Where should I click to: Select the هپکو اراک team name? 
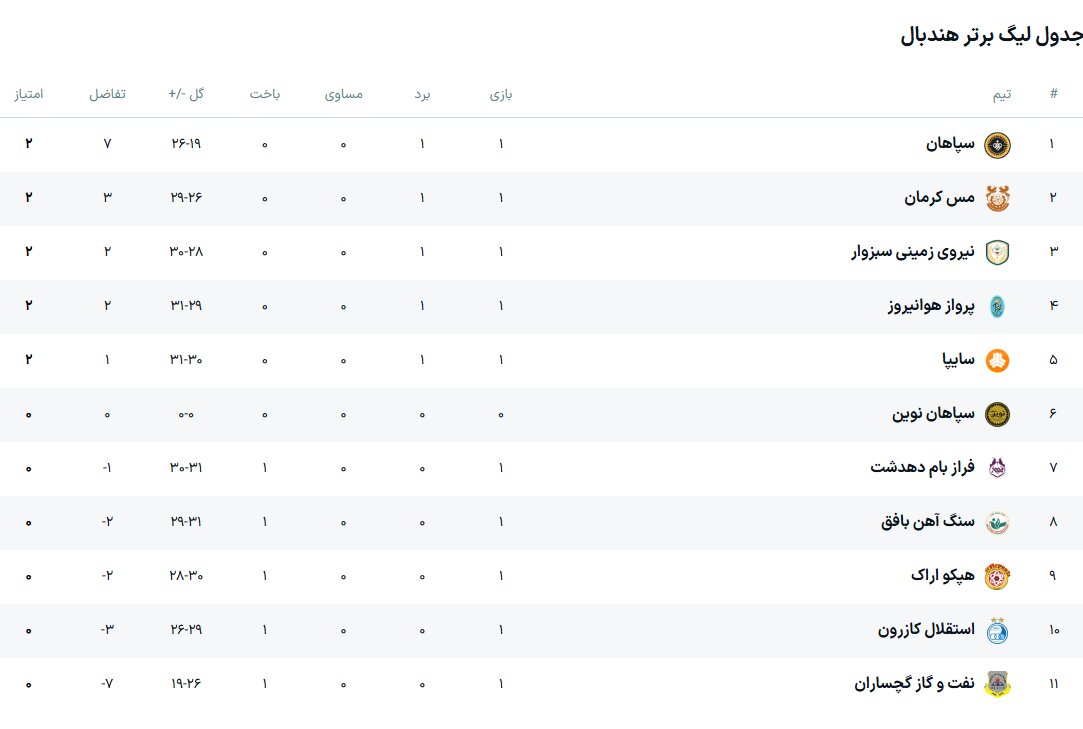[942, 576]
